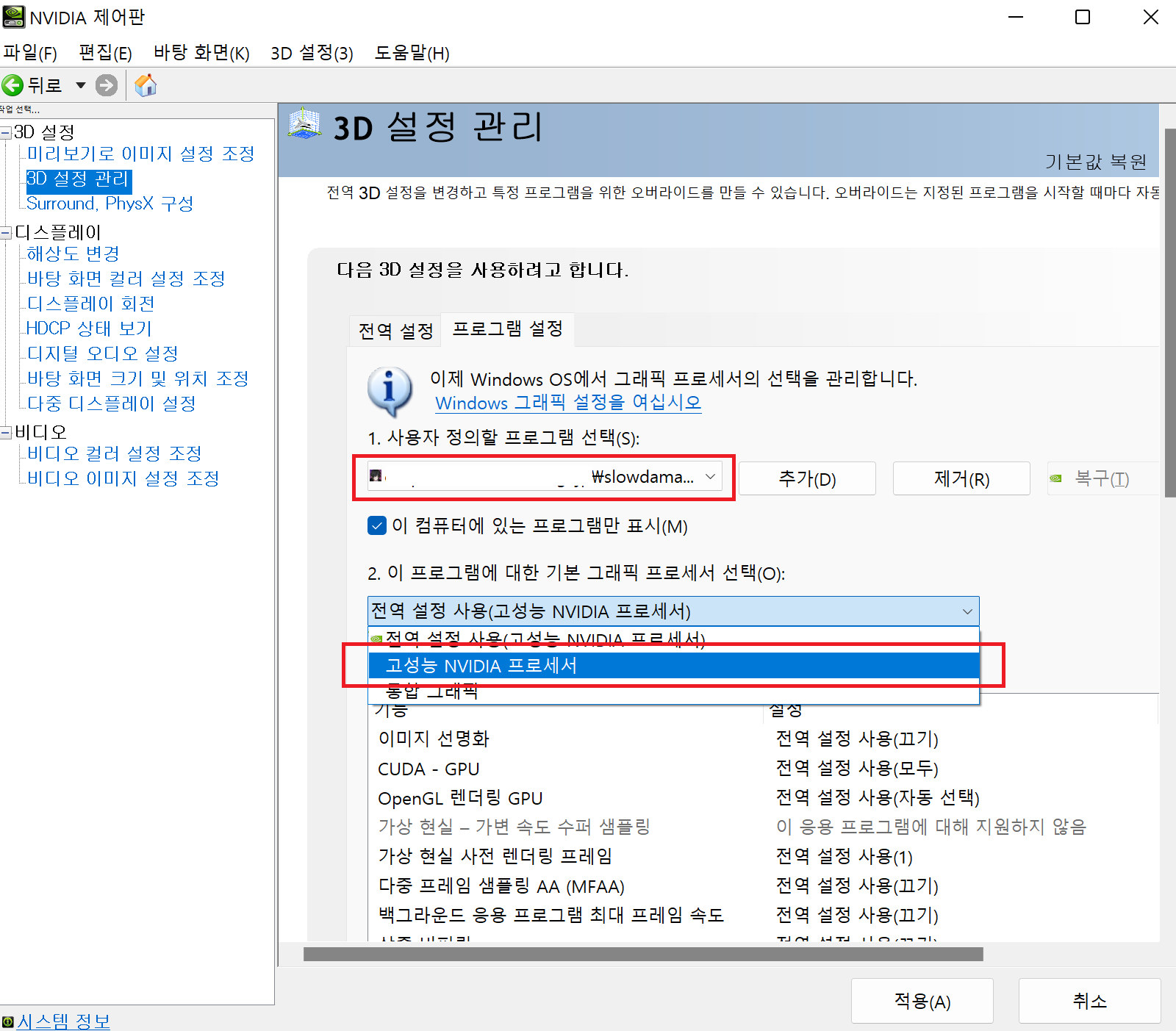Click the 복구(T) button
This screenshot has height=1031, width=1176.
(1102, 478)
